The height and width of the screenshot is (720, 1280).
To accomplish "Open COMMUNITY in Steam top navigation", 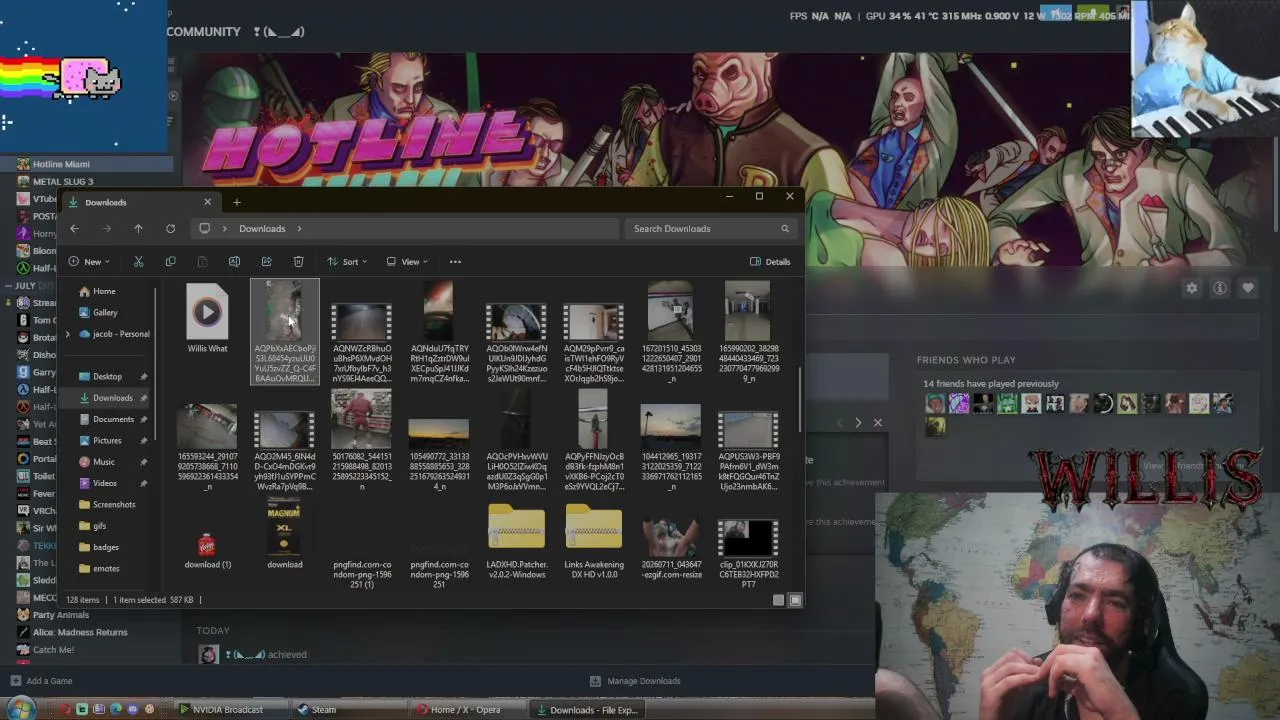I will coord(203,32).
